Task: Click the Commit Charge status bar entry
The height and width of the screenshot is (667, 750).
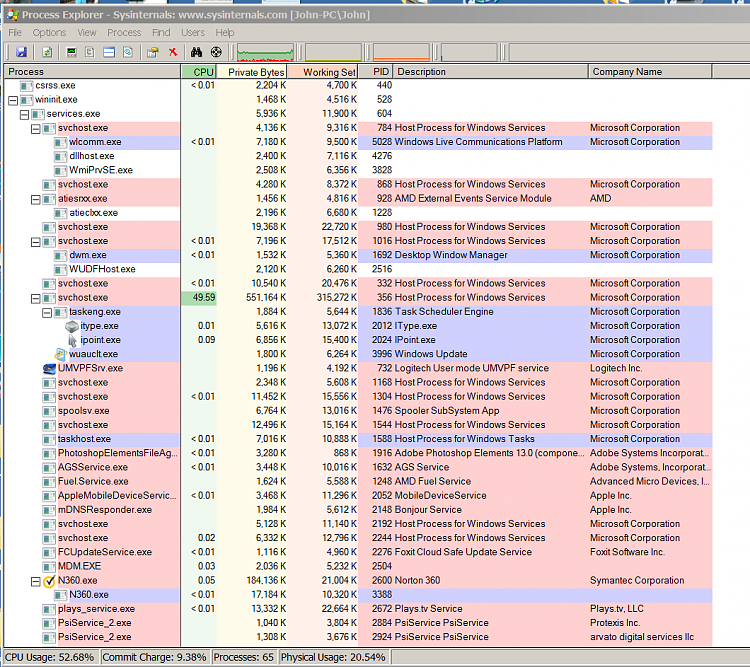Action: [154, 657]
